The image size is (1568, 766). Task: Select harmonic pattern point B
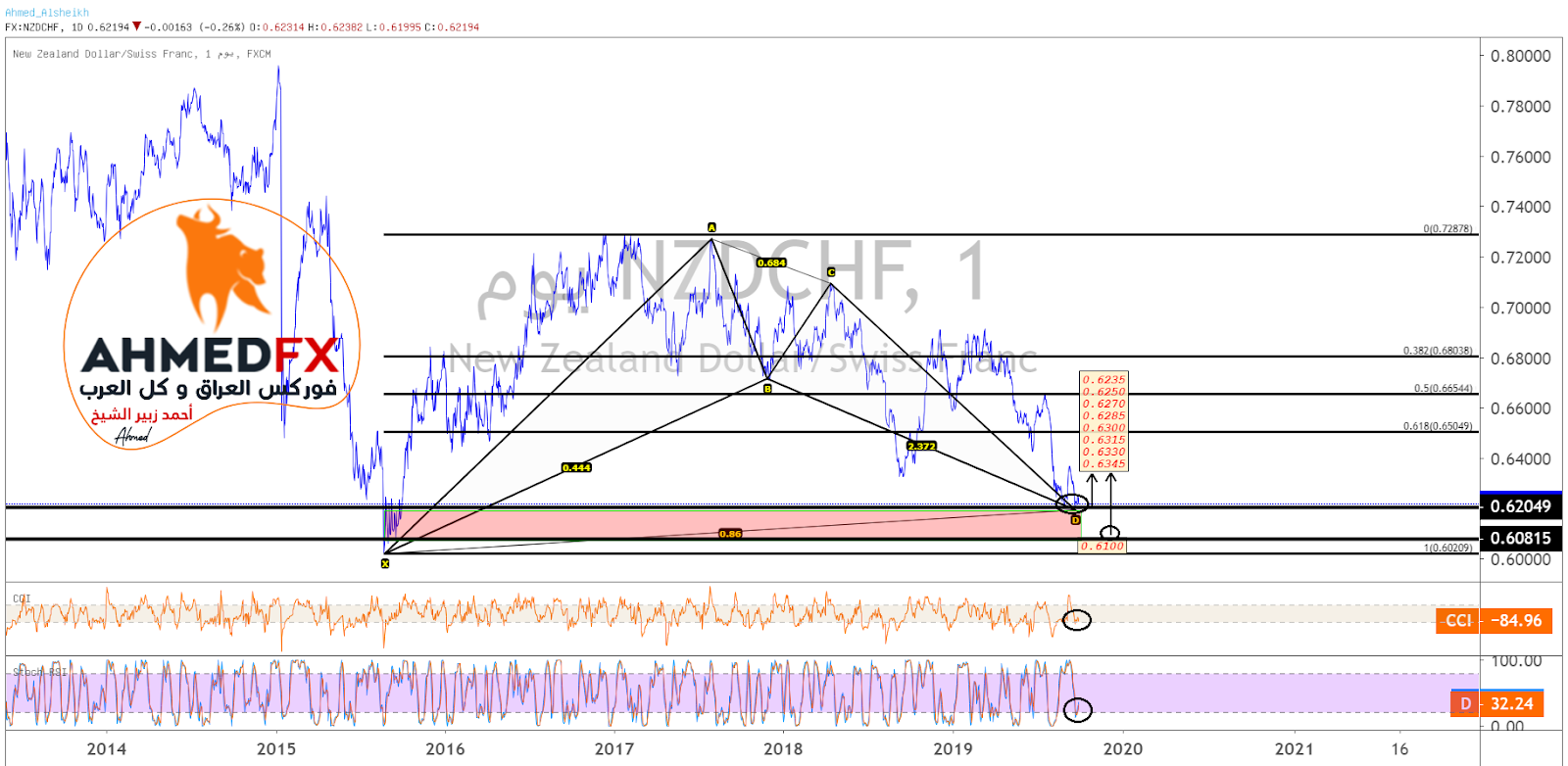click(x=767, y=389)
